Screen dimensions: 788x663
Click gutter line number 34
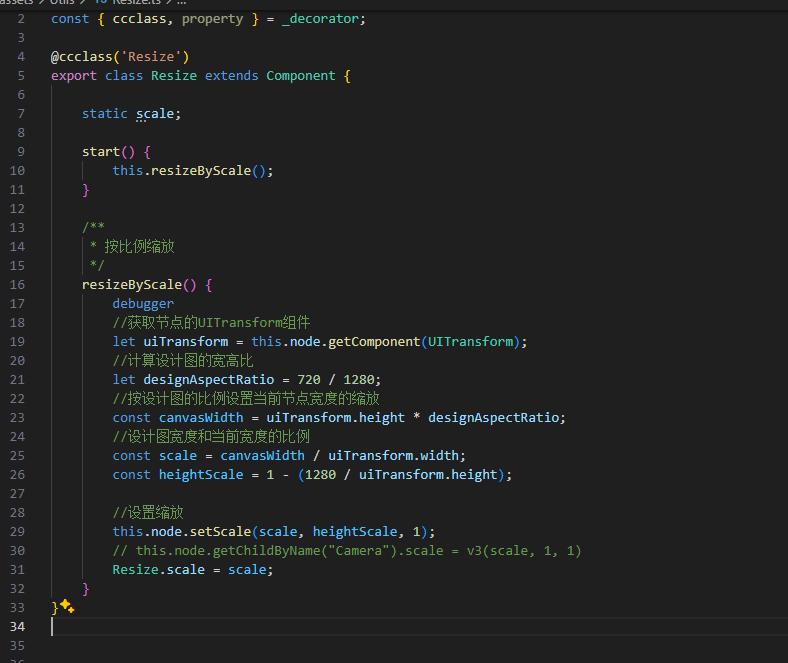17,627
